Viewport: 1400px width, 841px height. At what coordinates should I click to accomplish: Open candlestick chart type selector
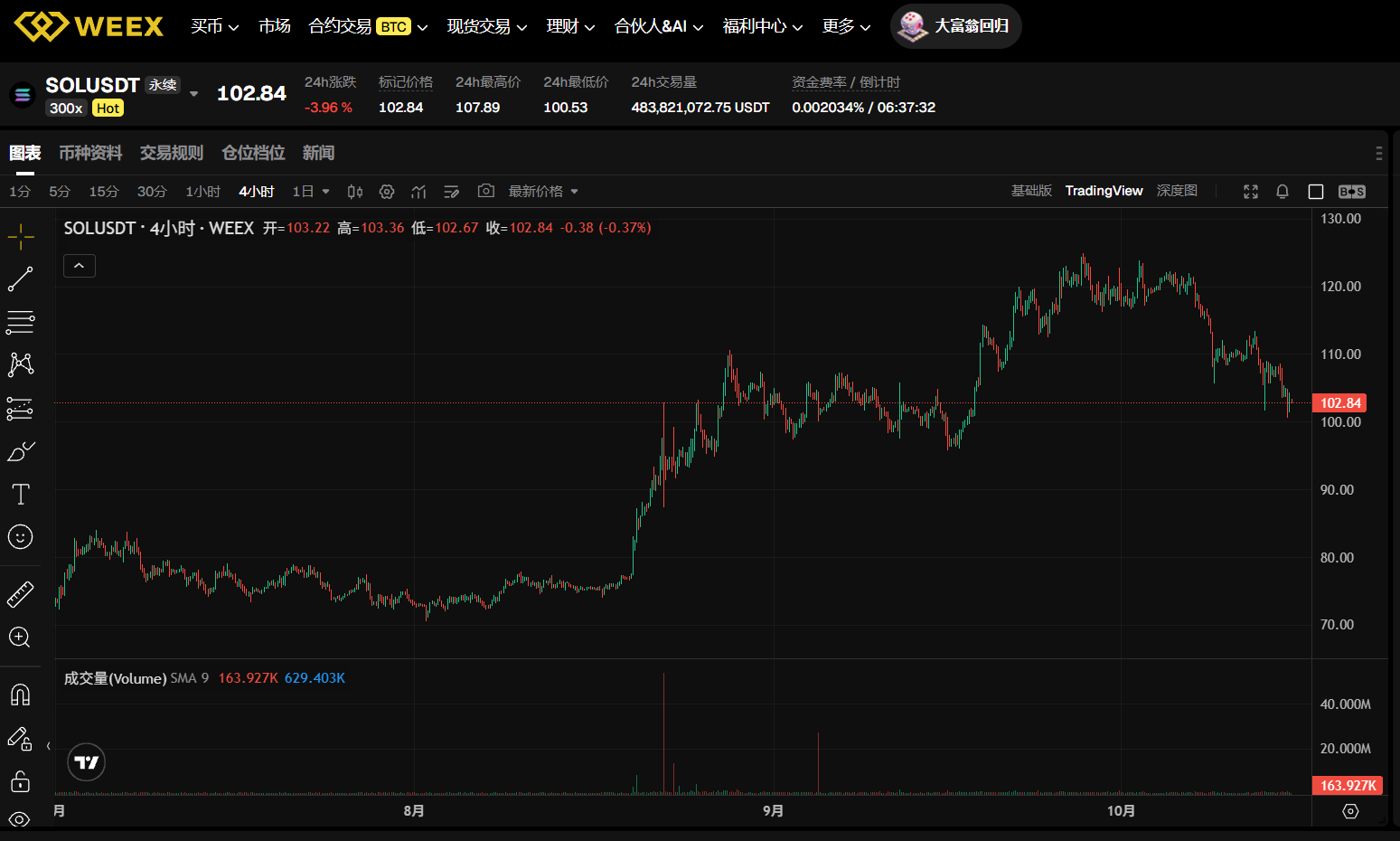click(x=355, y=192)
